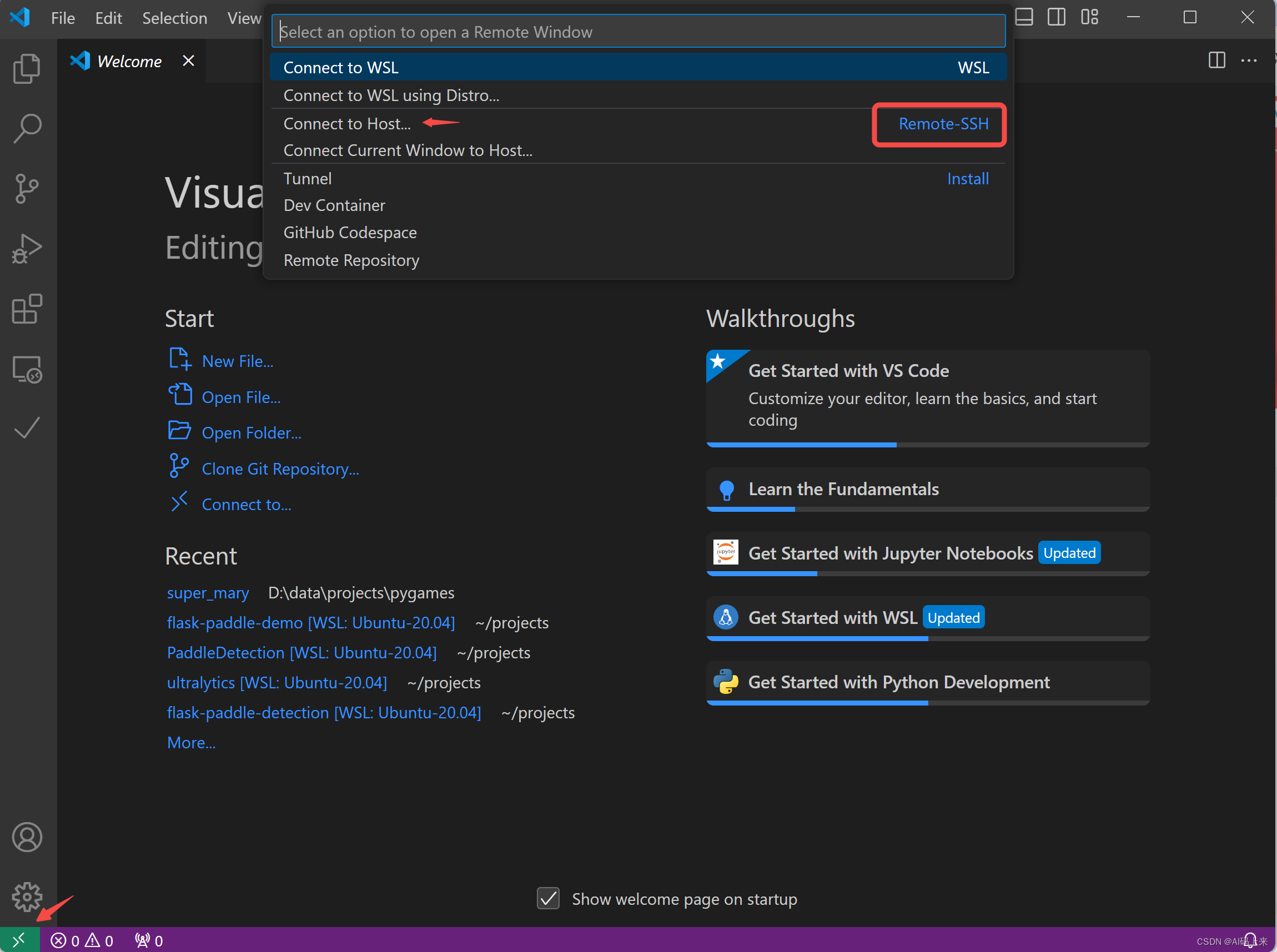1277x952 pixels.
Task: Click the remote window option input field
Action: click(638, 32)
